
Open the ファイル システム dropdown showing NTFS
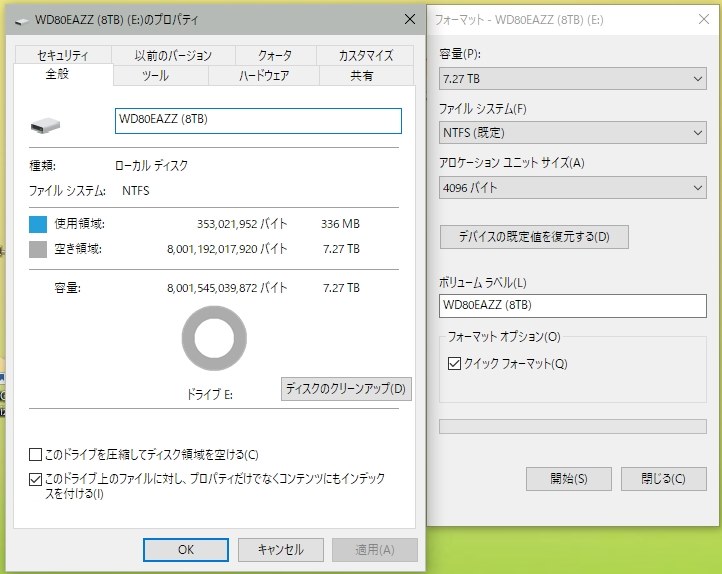click(573, 133)
